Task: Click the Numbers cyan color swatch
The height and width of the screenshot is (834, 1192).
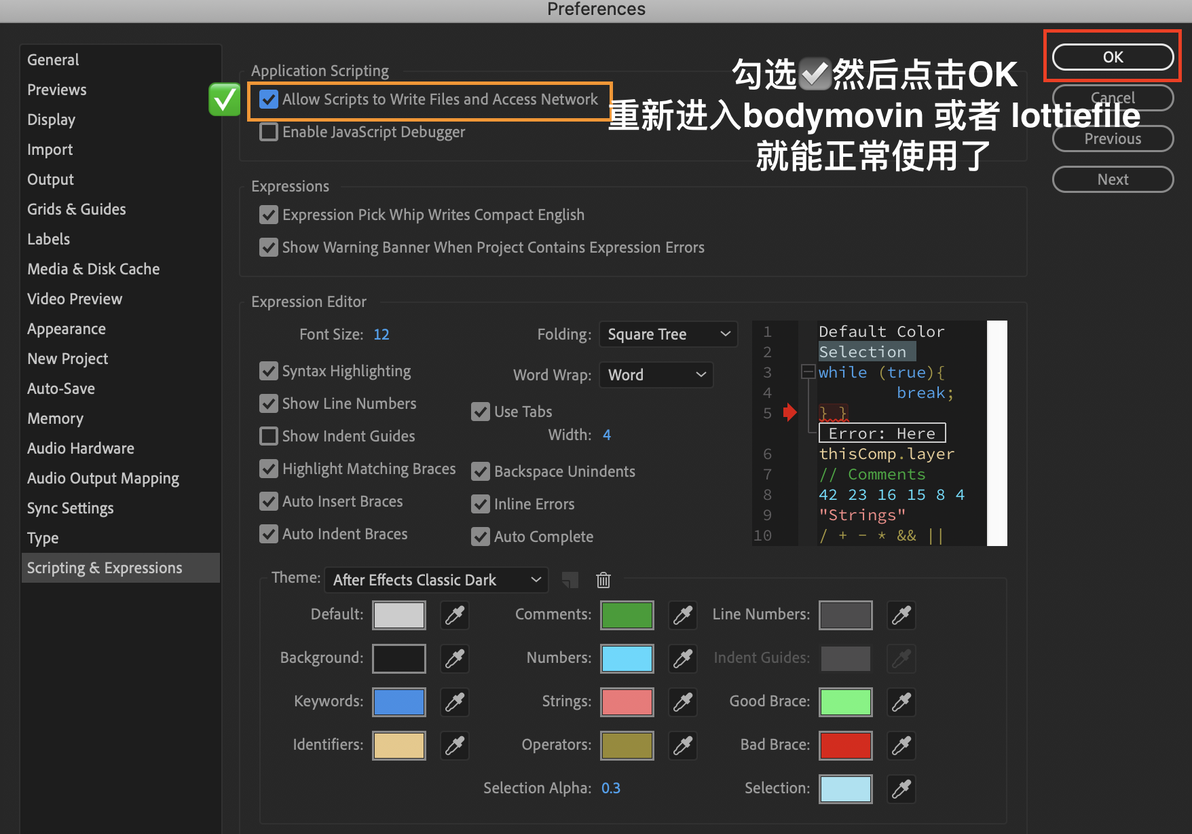Action: click(x=627, y=658)
